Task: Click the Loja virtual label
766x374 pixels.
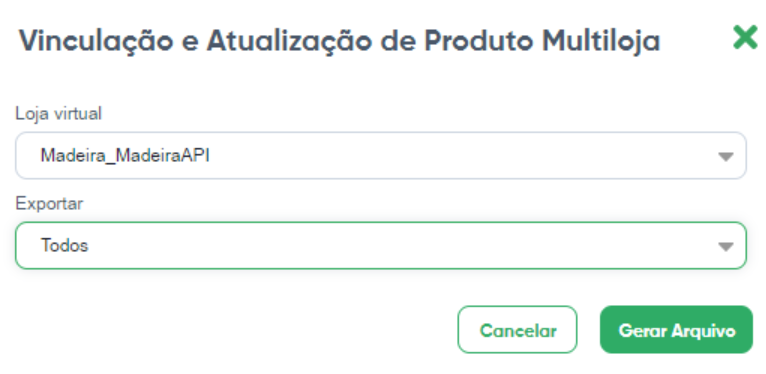Action: point(59,114)
